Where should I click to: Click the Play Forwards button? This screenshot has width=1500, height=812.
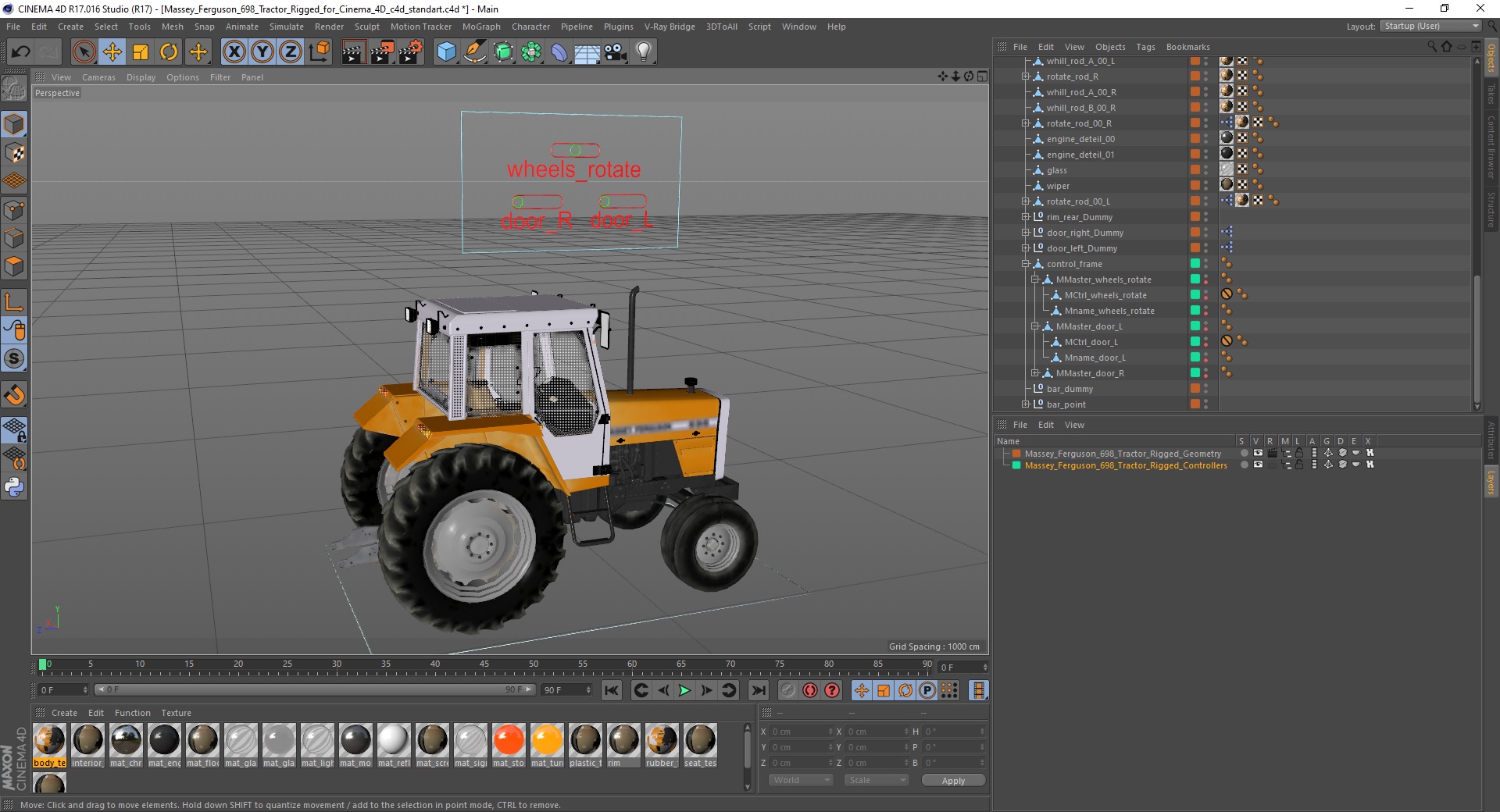tap(684, 690)
